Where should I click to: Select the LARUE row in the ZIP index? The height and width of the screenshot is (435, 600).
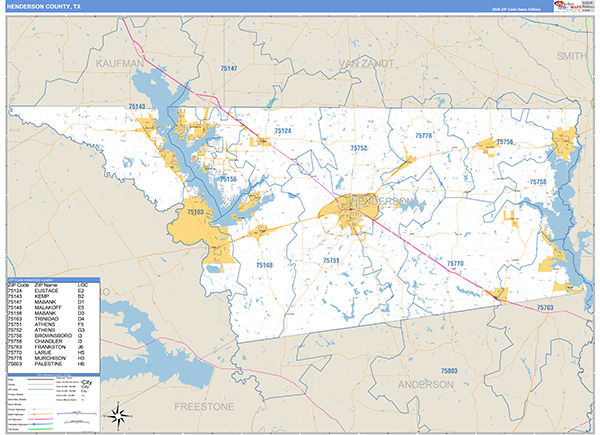coord(54,352)
